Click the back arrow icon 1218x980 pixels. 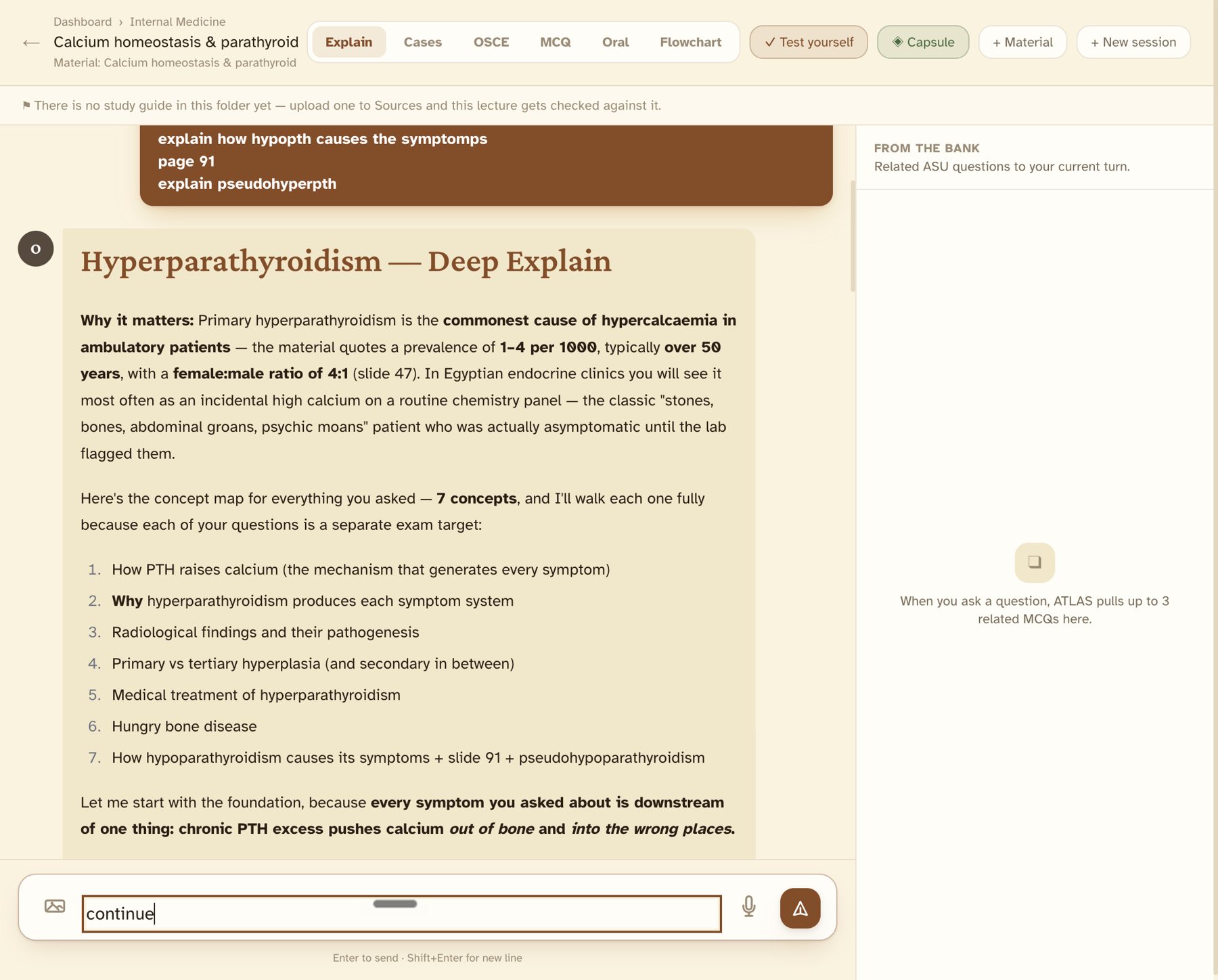tap(31, 43)
